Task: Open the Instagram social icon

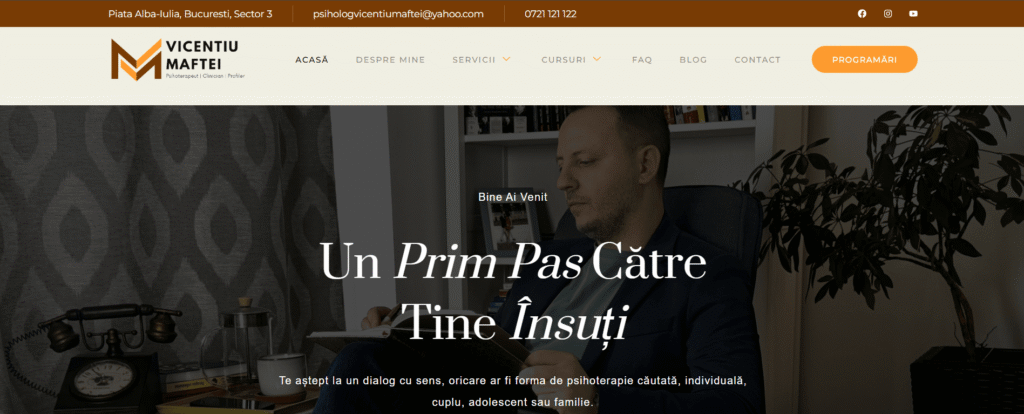Action: (888, 14)
